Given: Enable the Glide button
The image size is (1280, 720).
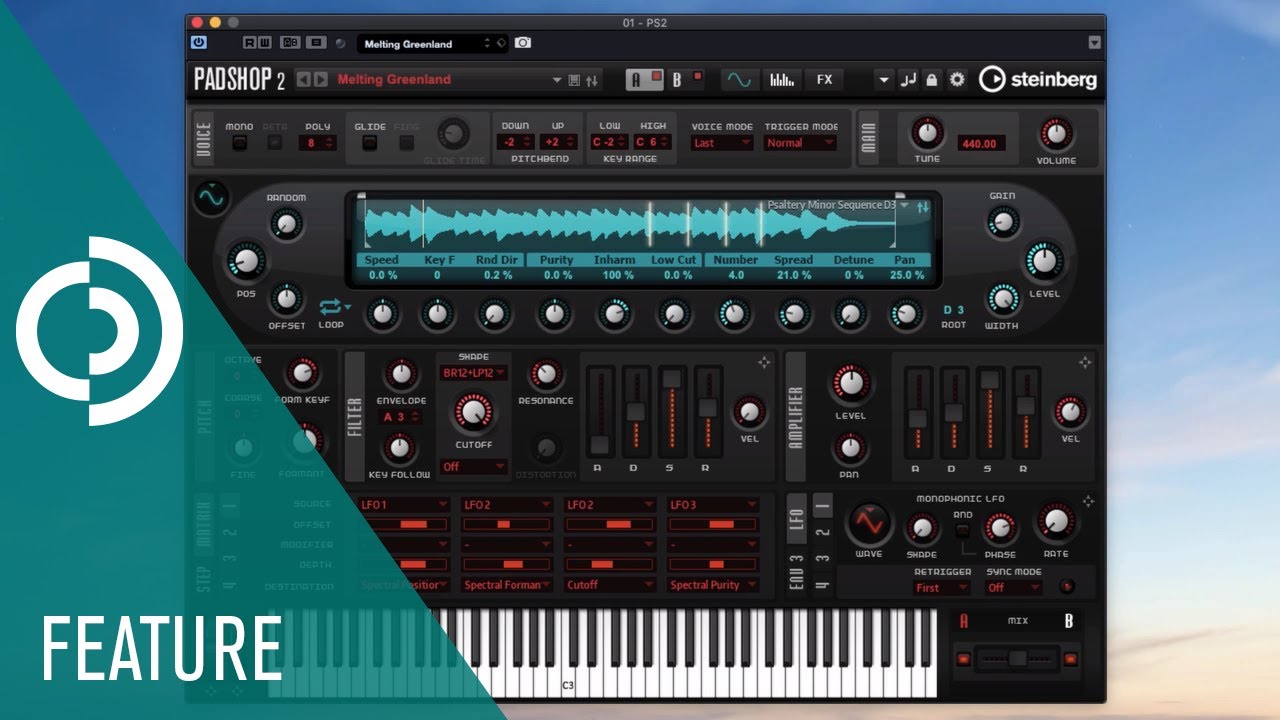Looking at the screenshot, I should [x=369, y=143].
